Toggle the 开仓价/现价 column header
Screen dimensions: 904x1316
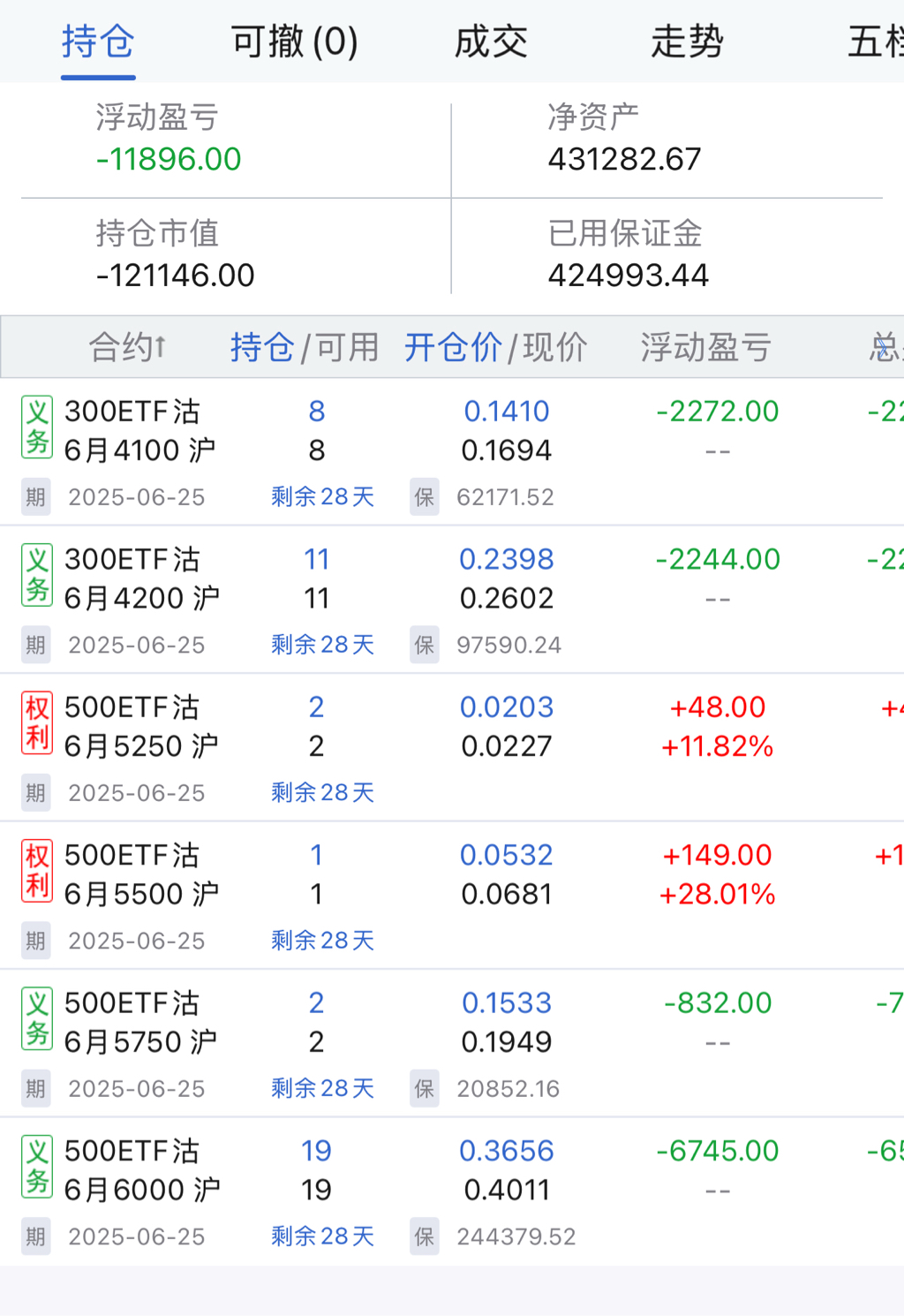495,347
